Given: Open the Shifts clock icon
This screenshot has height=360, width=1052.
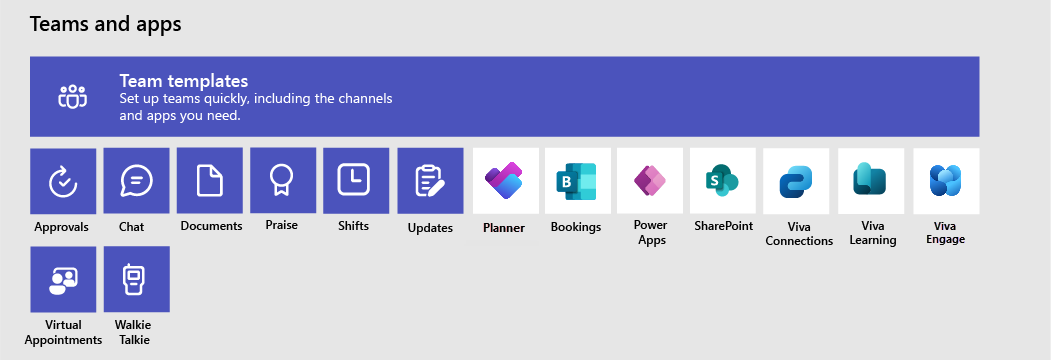Looking at the screenshot, I should click(356, 181).
